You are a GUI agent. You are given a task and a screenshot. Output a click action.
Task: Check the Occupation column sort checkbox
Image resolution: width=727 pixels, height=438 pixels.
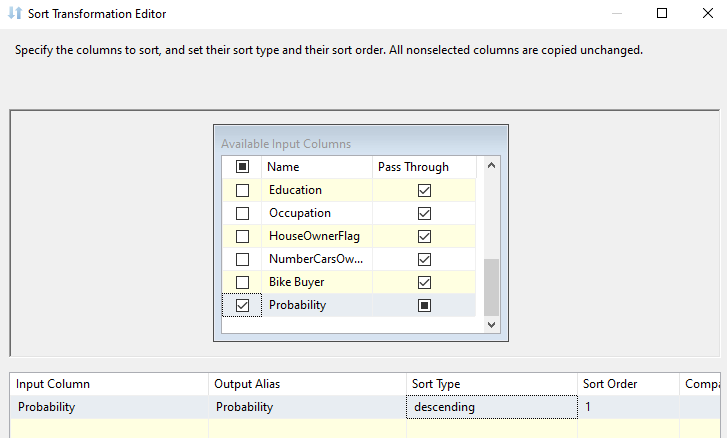[x=242, y=213]
